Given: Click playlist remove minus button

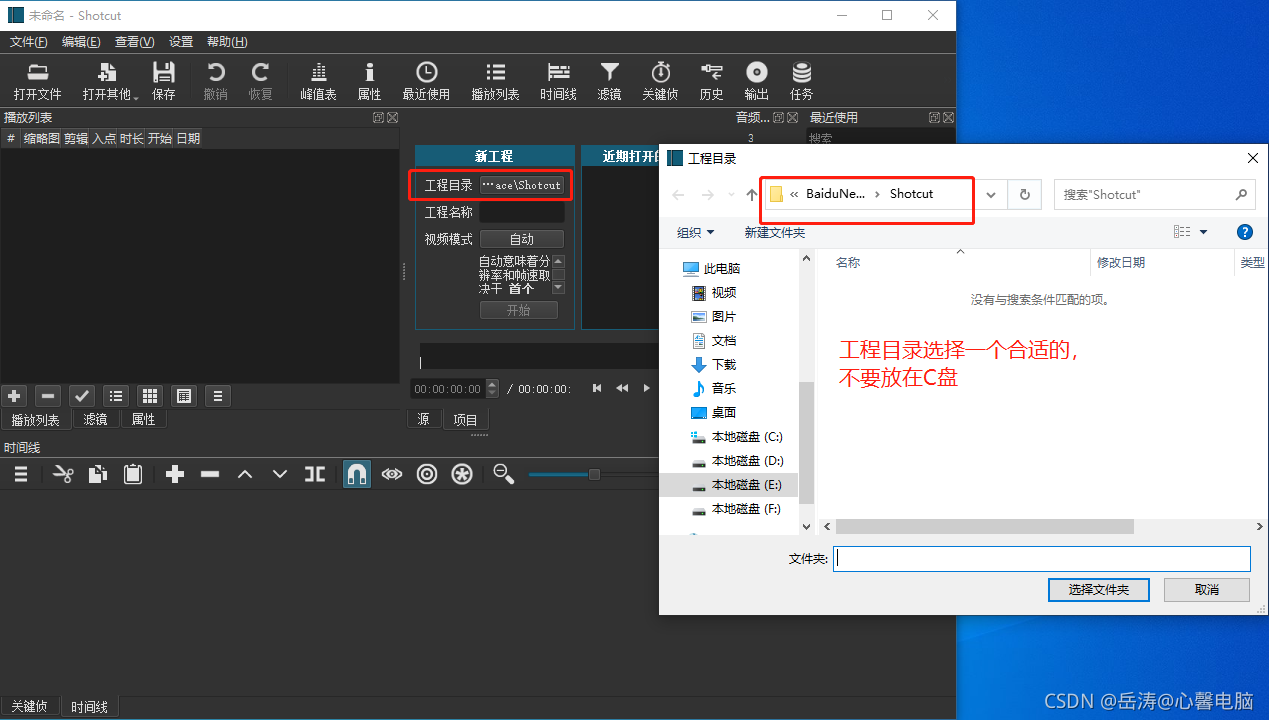Looking at the screenshot, I should 48,396.
